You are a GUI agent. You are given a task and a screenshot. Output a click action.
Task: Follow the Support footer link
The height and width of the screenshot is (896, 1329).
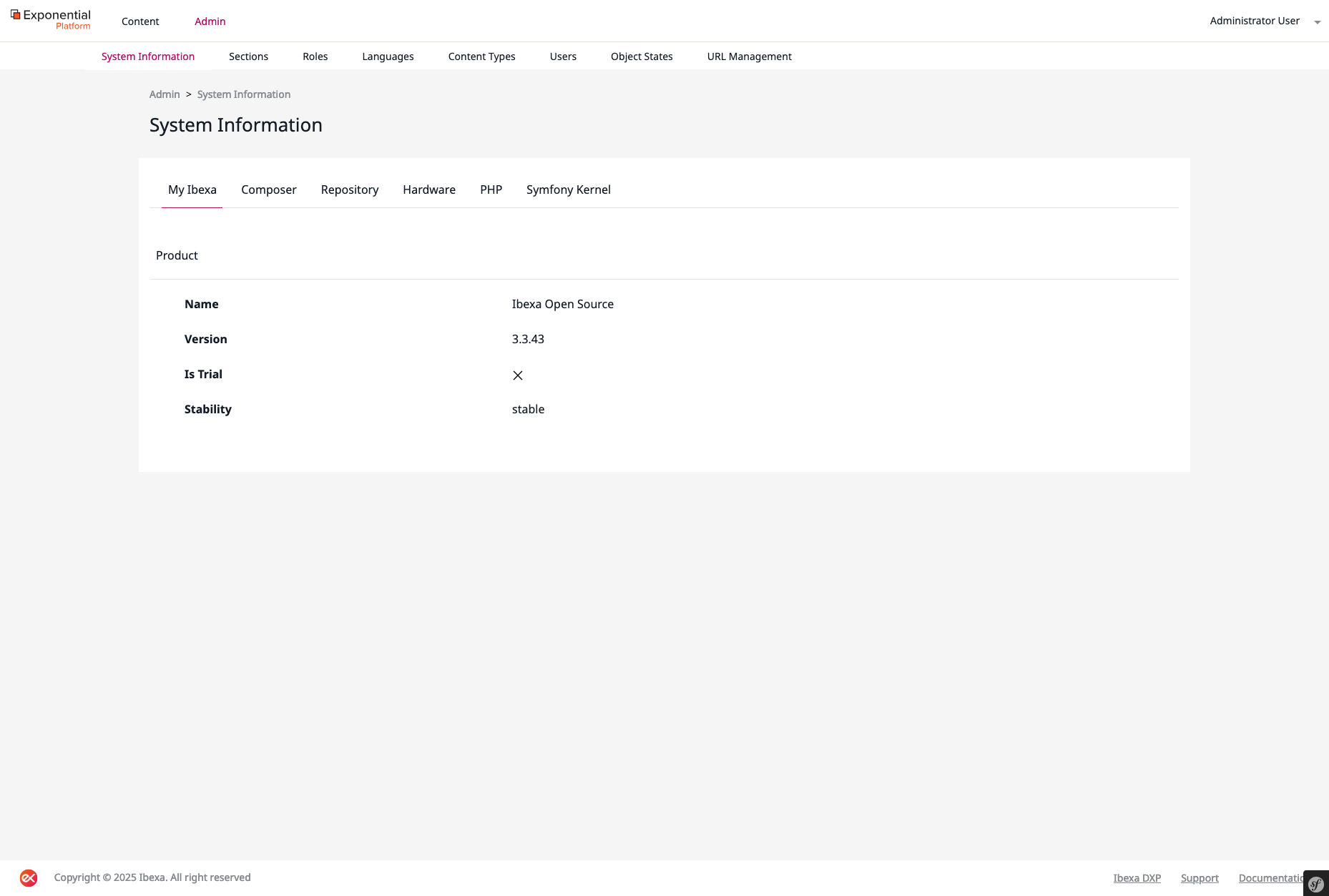[1199, 878]
